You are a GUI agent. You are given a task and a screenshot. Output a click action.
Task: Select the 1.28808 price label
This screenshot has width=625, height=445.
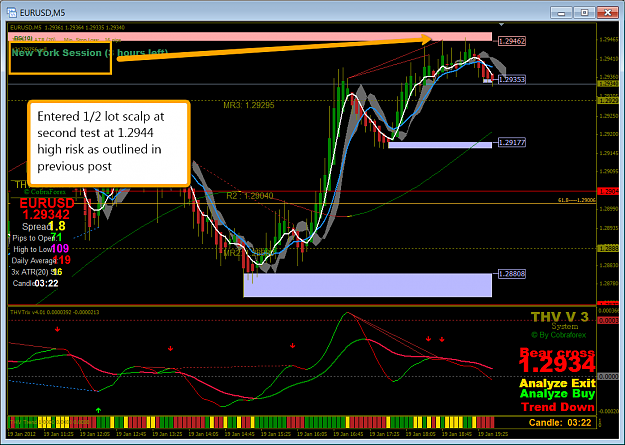coord(512,274)
